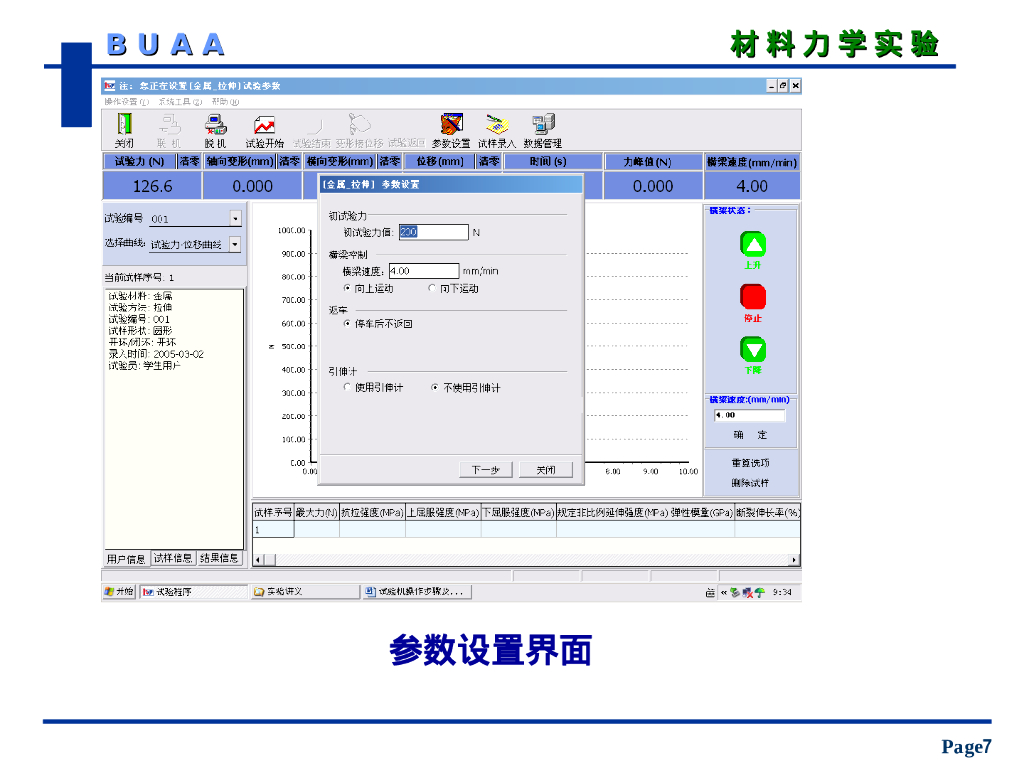Switch to the 结果信息 tab
Viewport: 1024px width, 768px height.
219,558
